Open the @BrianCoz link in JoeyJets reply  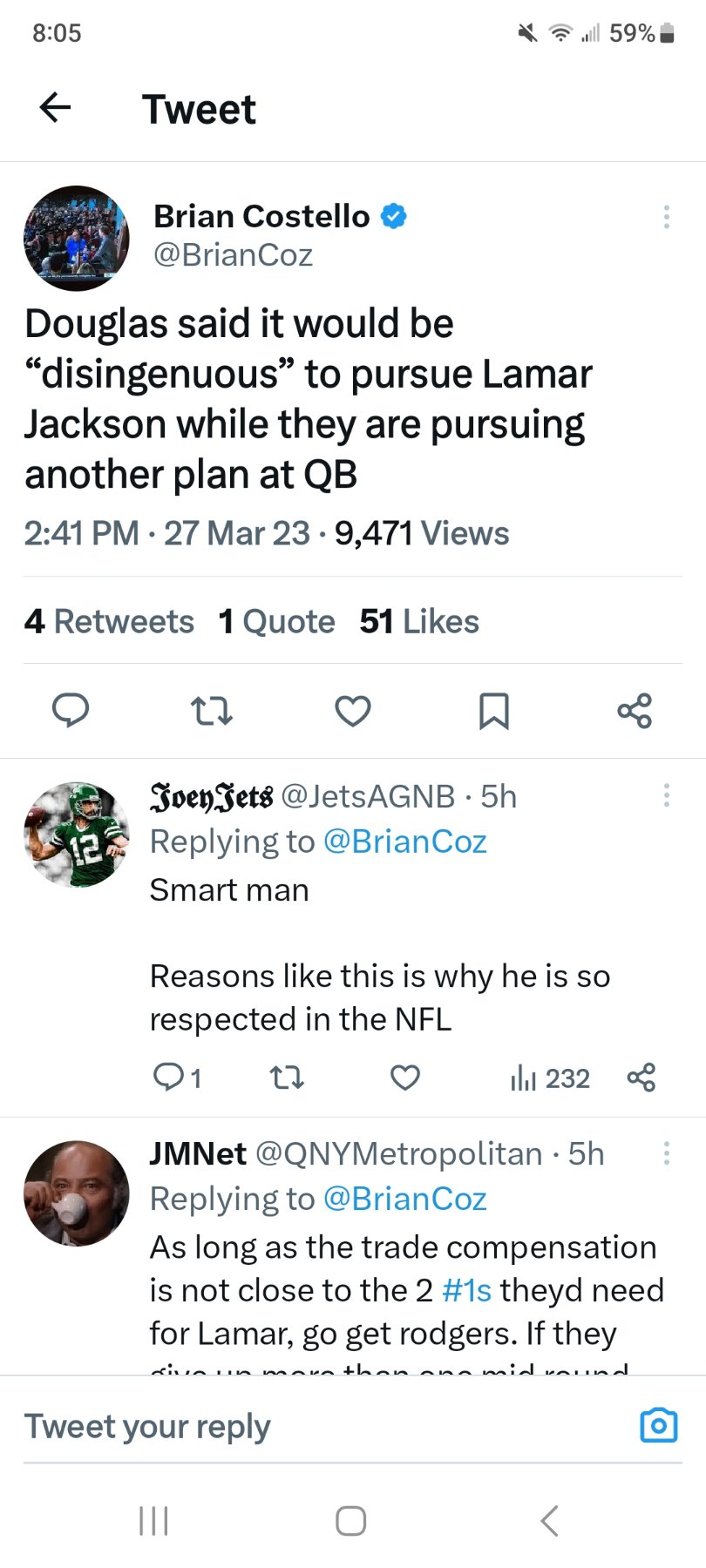point(404,841)
